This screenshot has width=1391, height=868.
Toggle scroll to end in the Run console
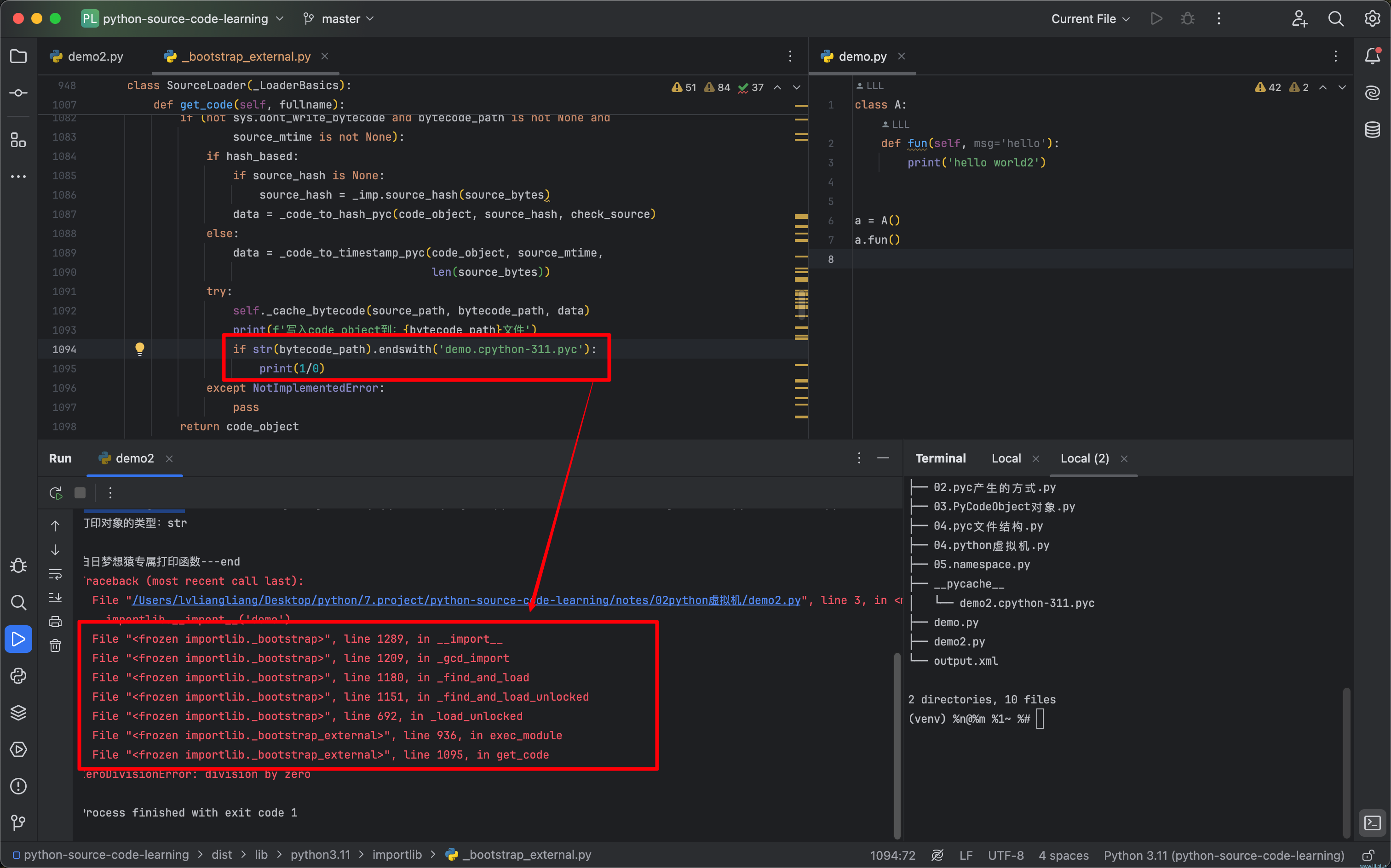[x=55, y=598]
